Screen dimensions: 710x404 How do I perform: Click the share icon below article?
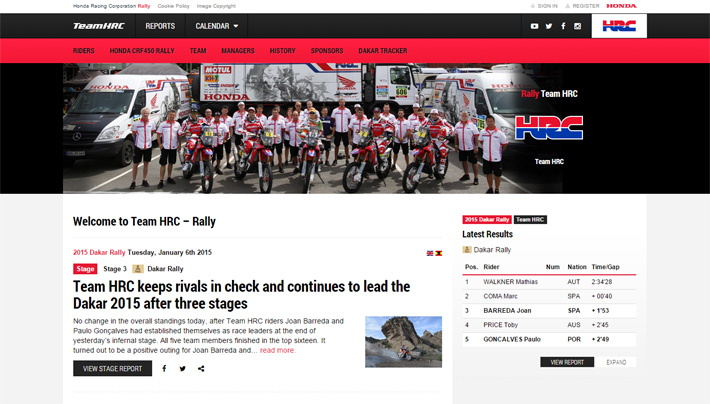coord(201,369)
